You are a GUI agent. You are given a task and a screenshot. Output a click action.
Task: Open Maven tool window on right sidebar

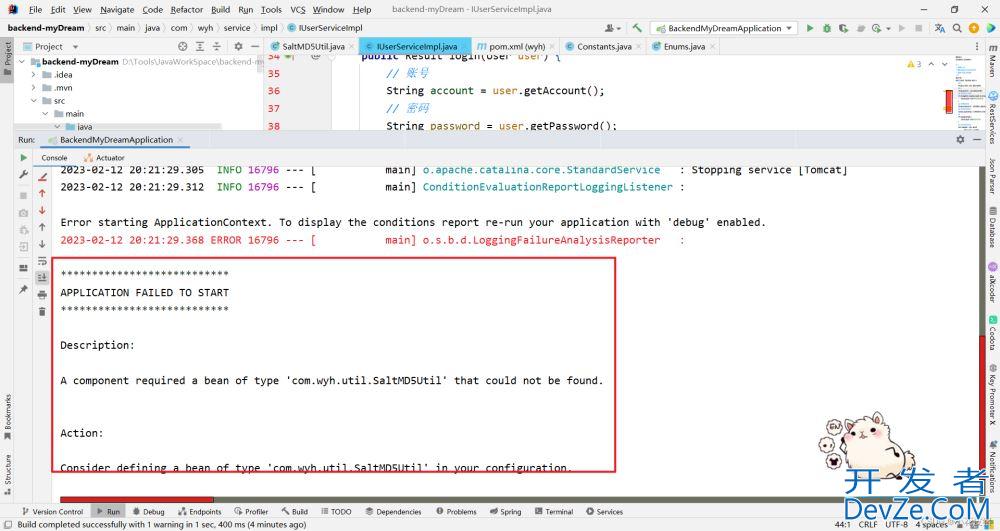click(x=993, y=61)
